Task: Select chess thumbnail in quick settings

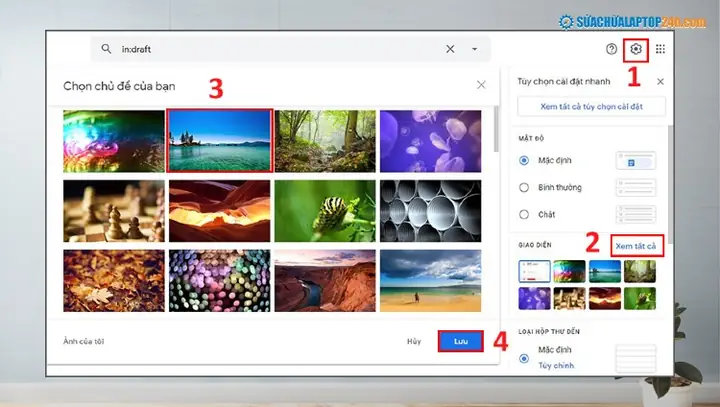Action: (x=569, y=298)
